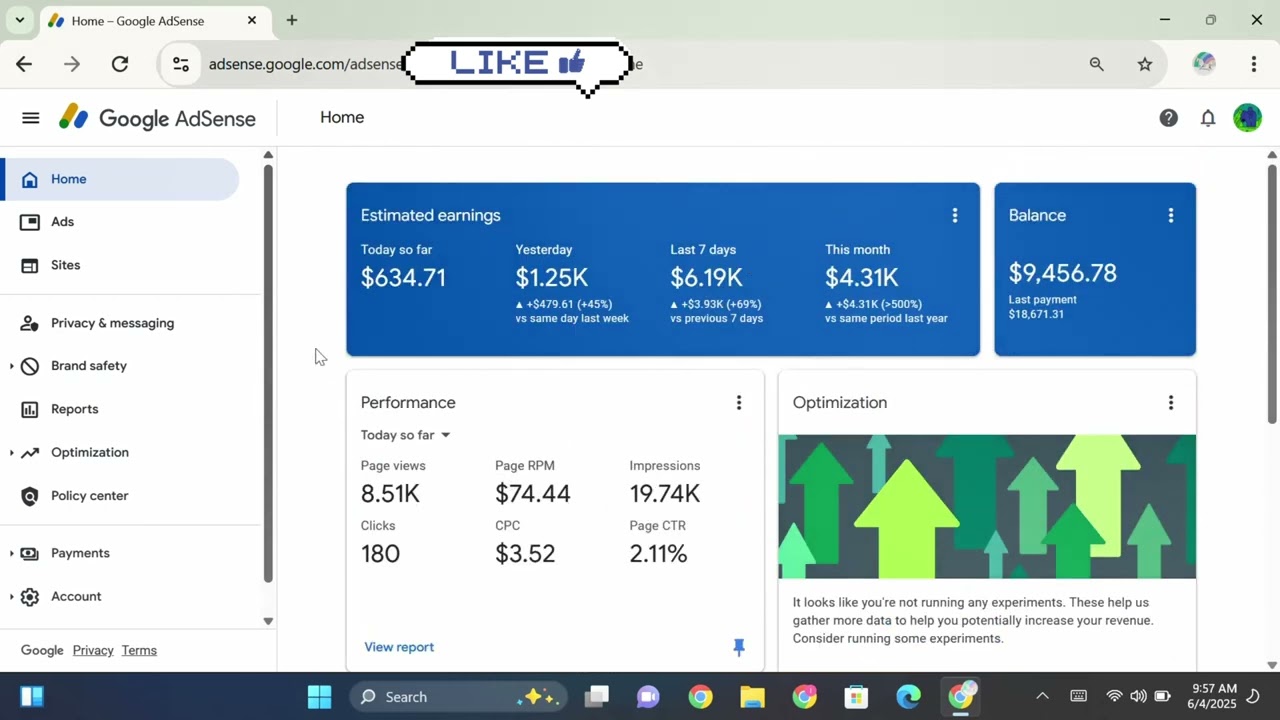Click yesterday's earnings $1.25K
Viewport: 1280px width, 720px height.
coord(552,277)
